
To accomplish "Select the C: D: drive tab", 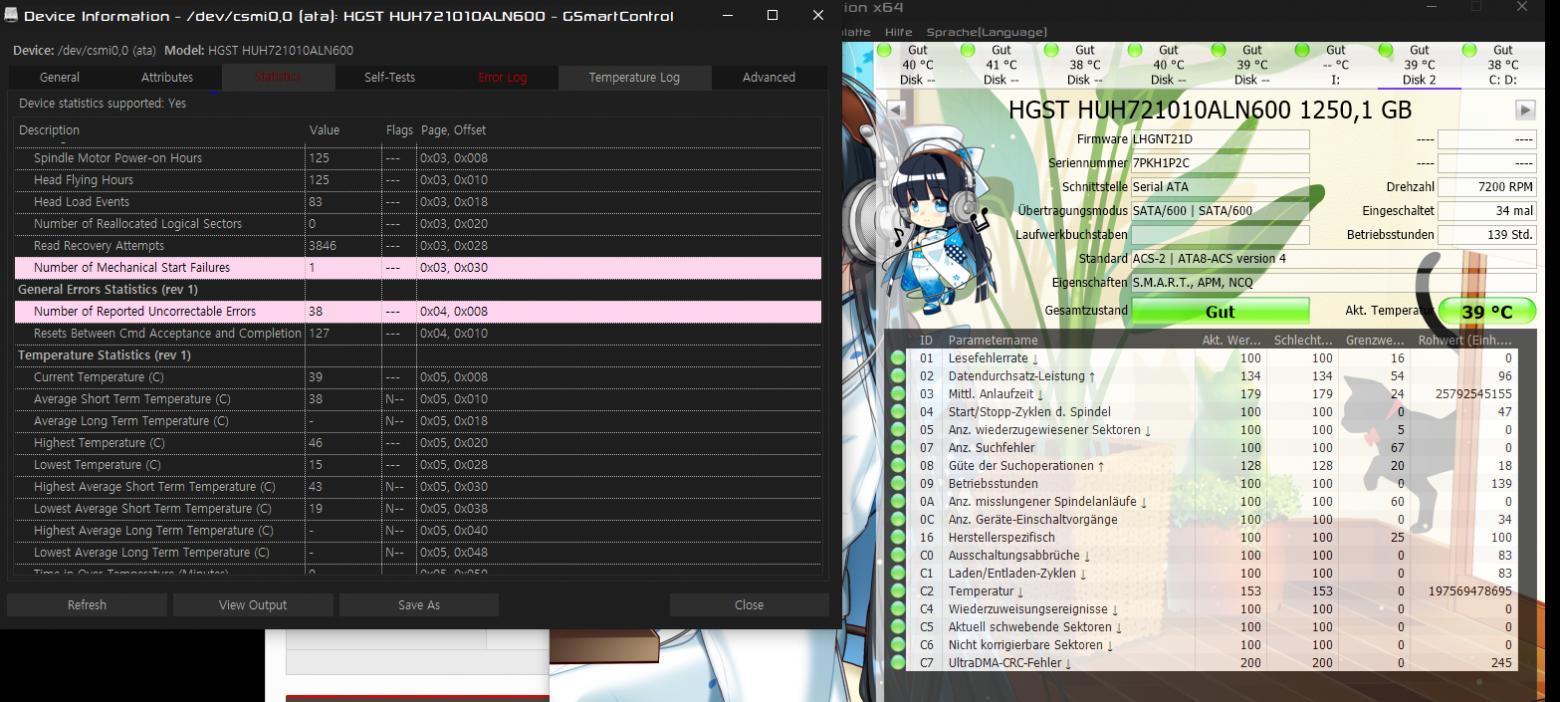I will pos(1502,64).
